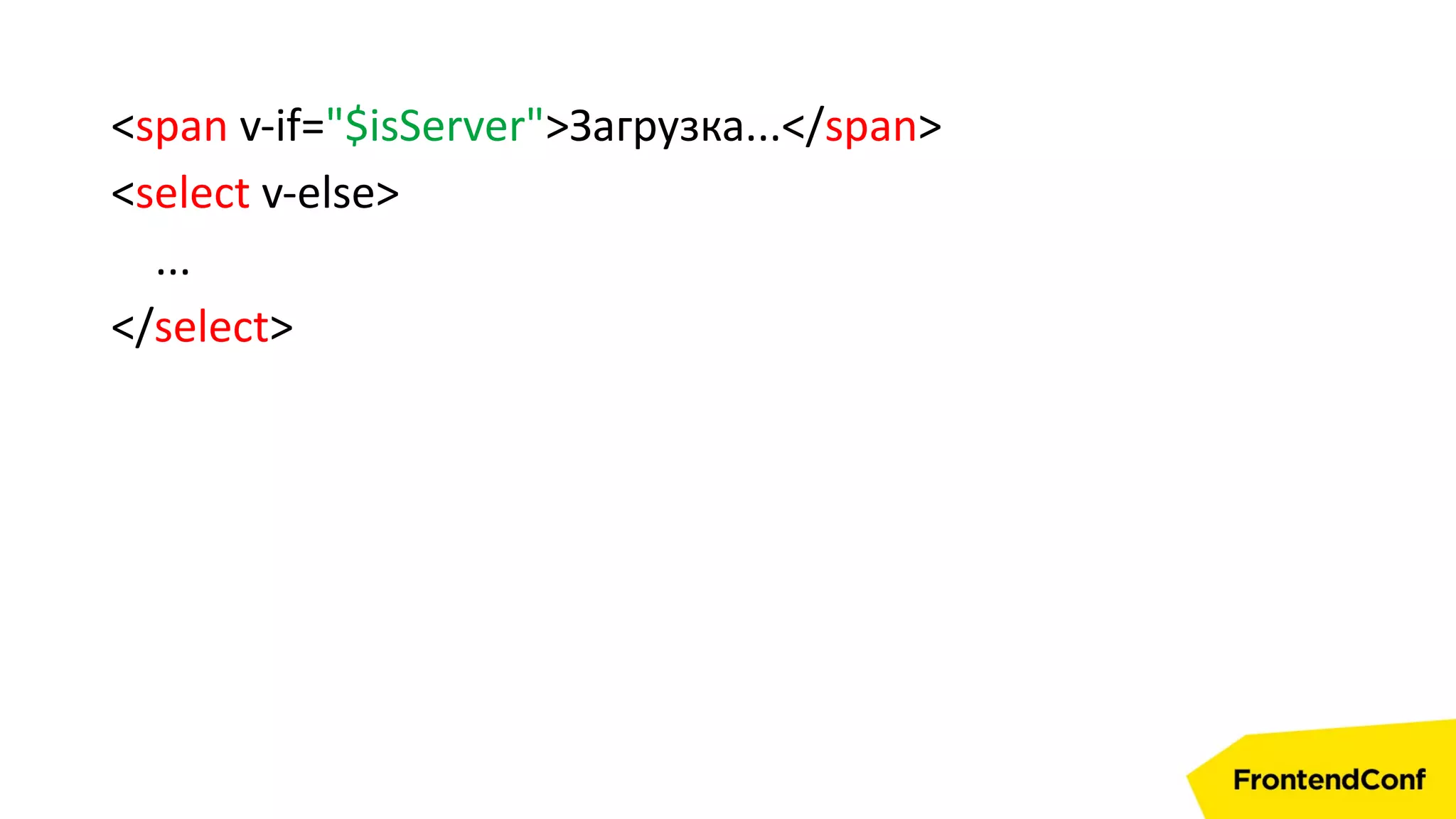The image size is (1456, 819).
Task: Click the final bracket after closing select
Action: coord(282,328)
